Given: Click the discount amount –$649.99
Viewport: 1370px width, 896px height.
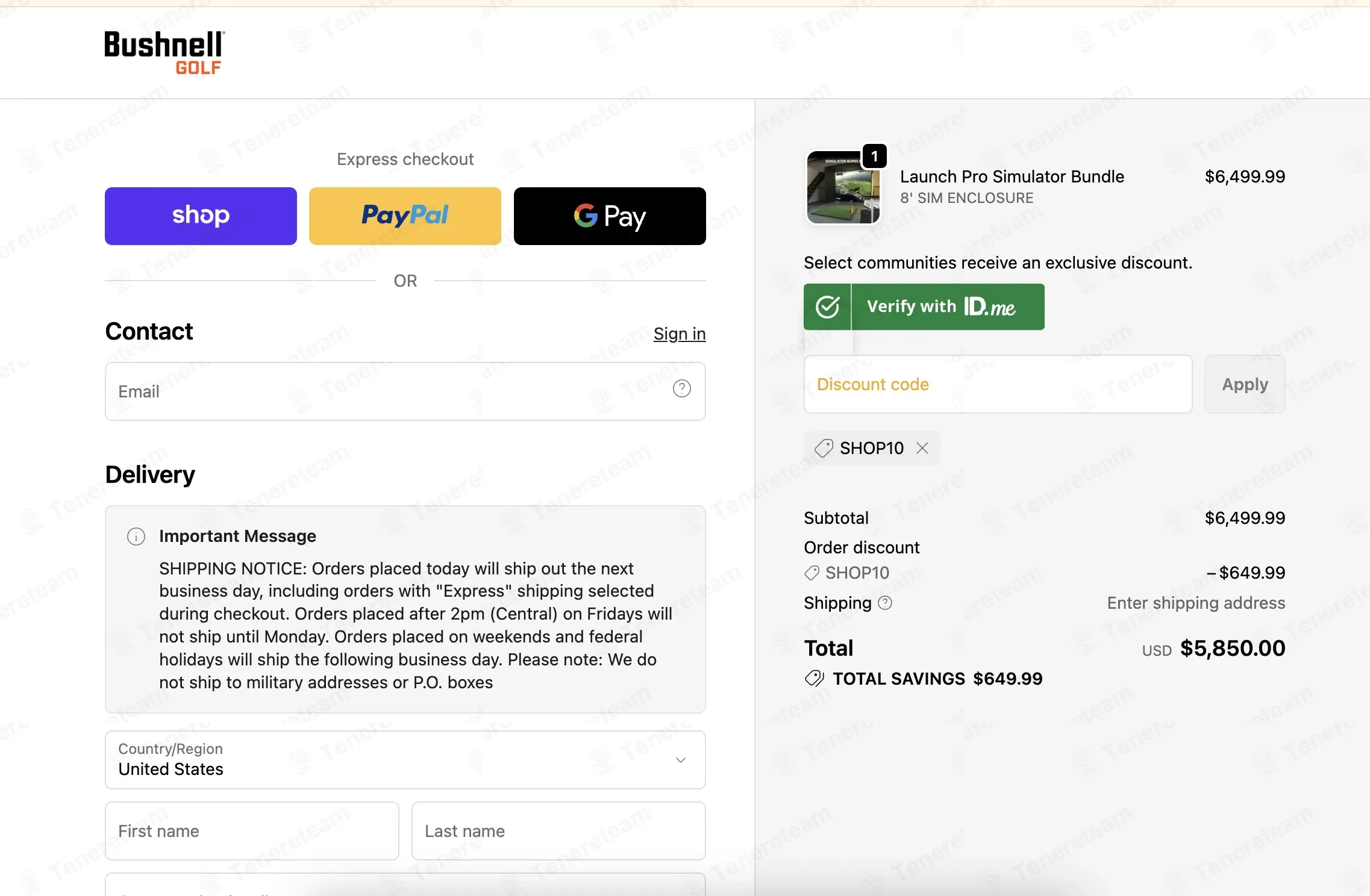Looking at the screenshot, I should click(1246, 573).
